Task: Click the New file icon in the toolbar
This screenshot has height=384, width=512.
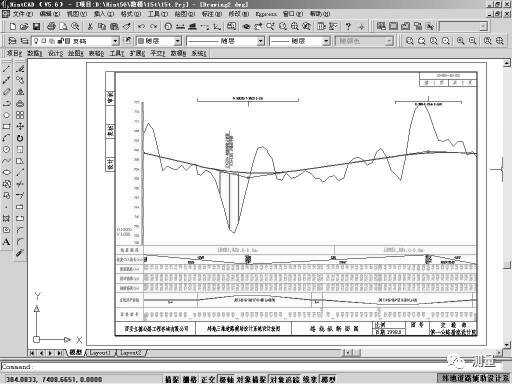Action: (x=13, y=26)
